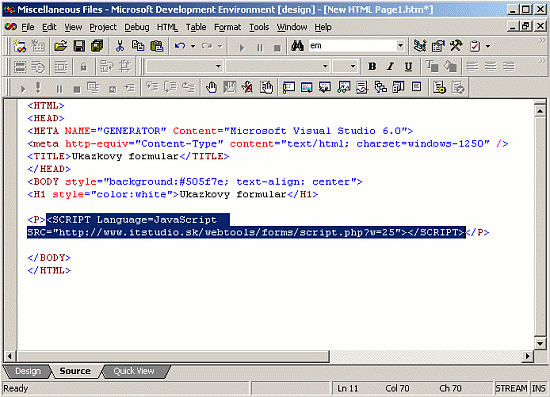This screenshot has width=550, height=397.
Task: Click the debug icon with yellow circle
Action: point(439,87)
